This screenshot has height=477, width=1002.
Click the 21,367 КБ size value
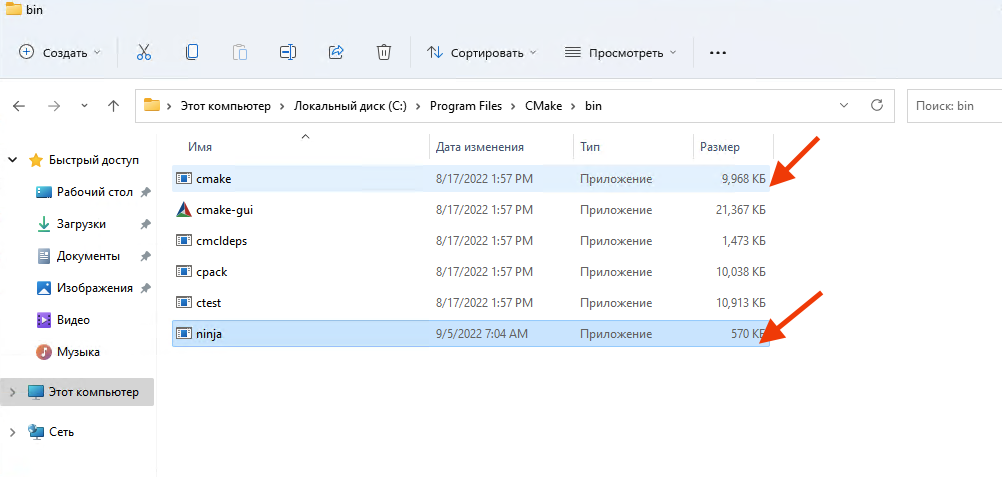741,210
